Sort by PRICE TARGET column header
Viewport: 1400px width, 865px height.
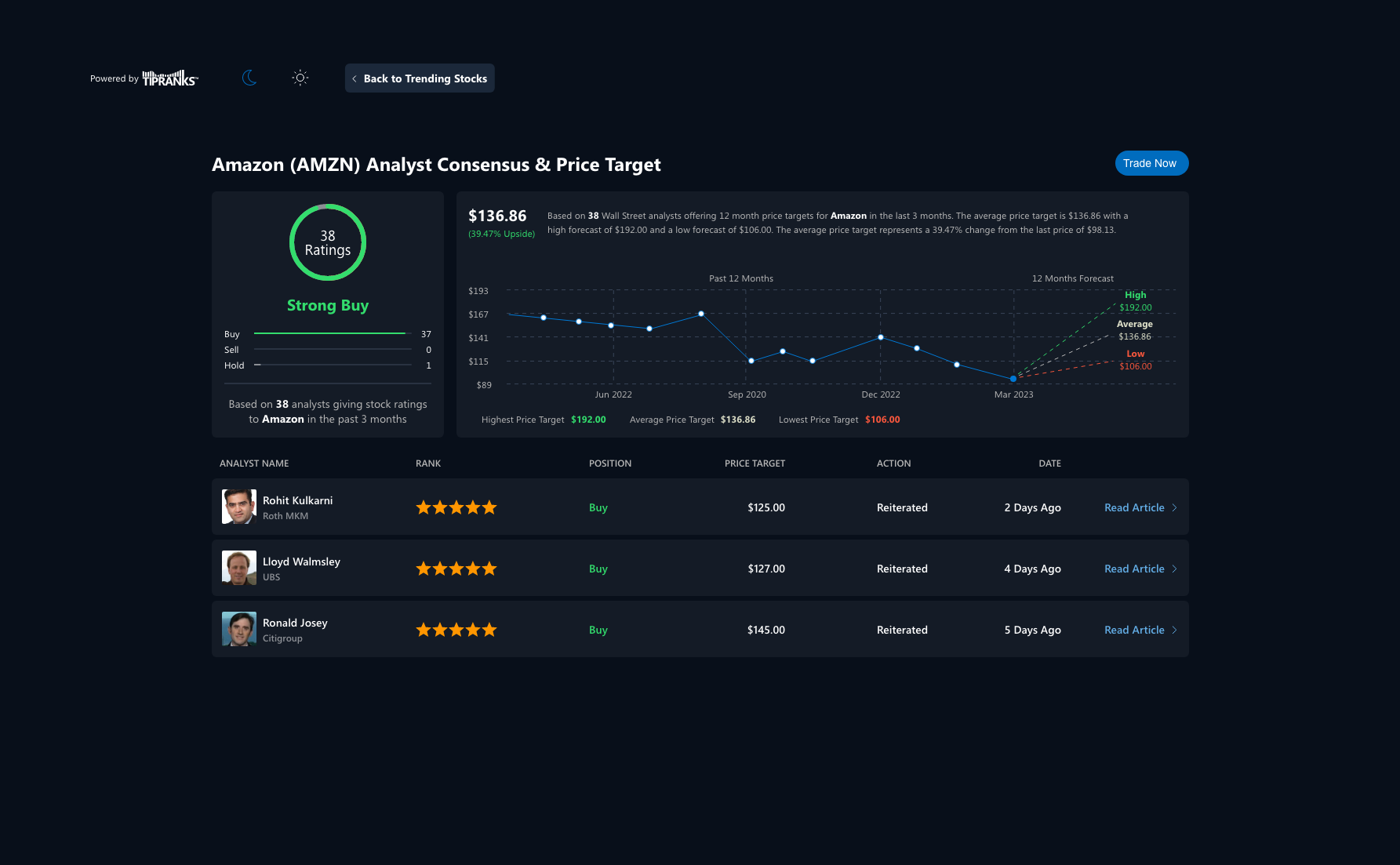(755, 463)
